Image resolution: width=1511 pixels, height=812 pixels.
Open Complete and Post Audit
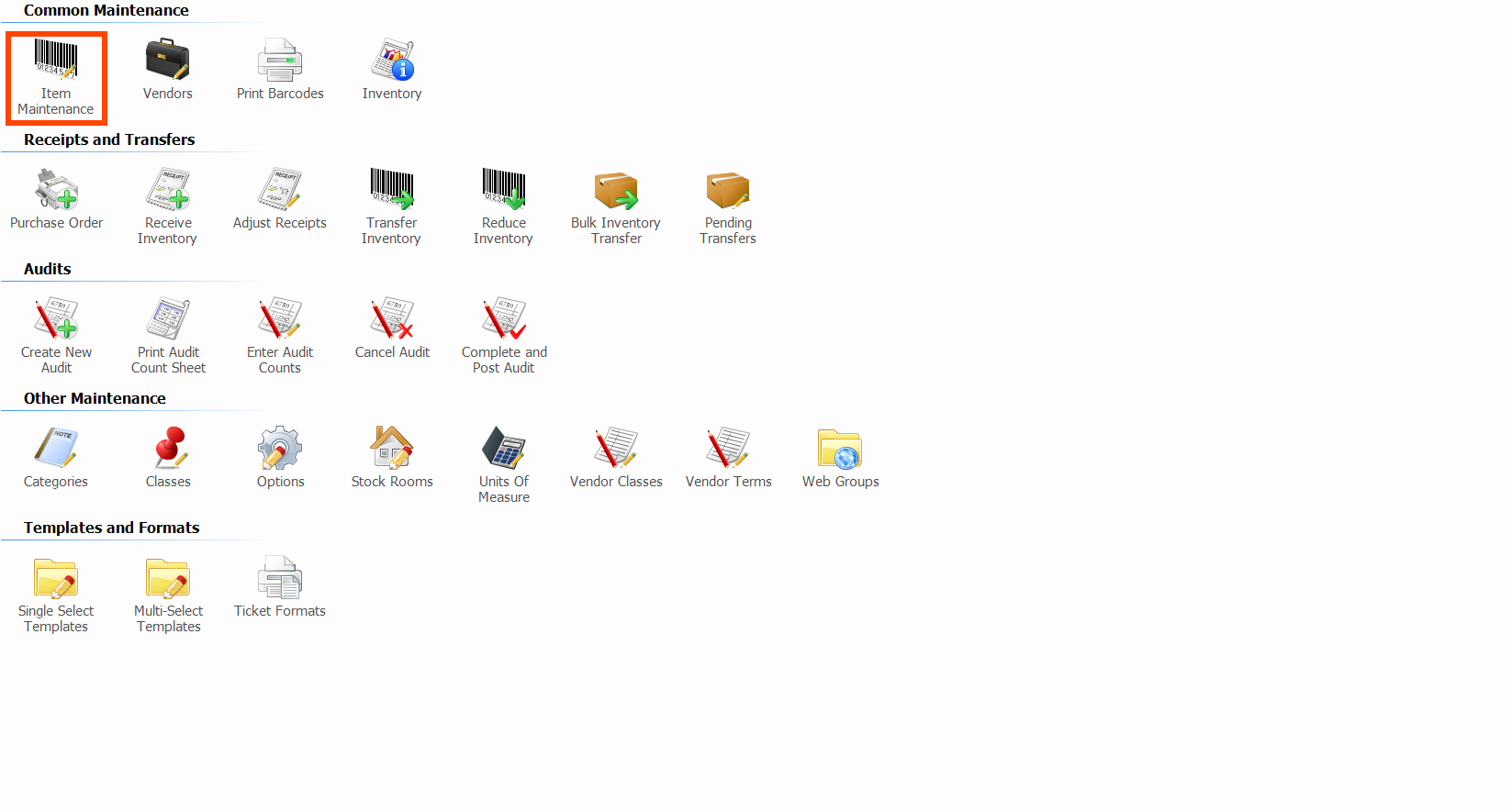coord(504,319)
